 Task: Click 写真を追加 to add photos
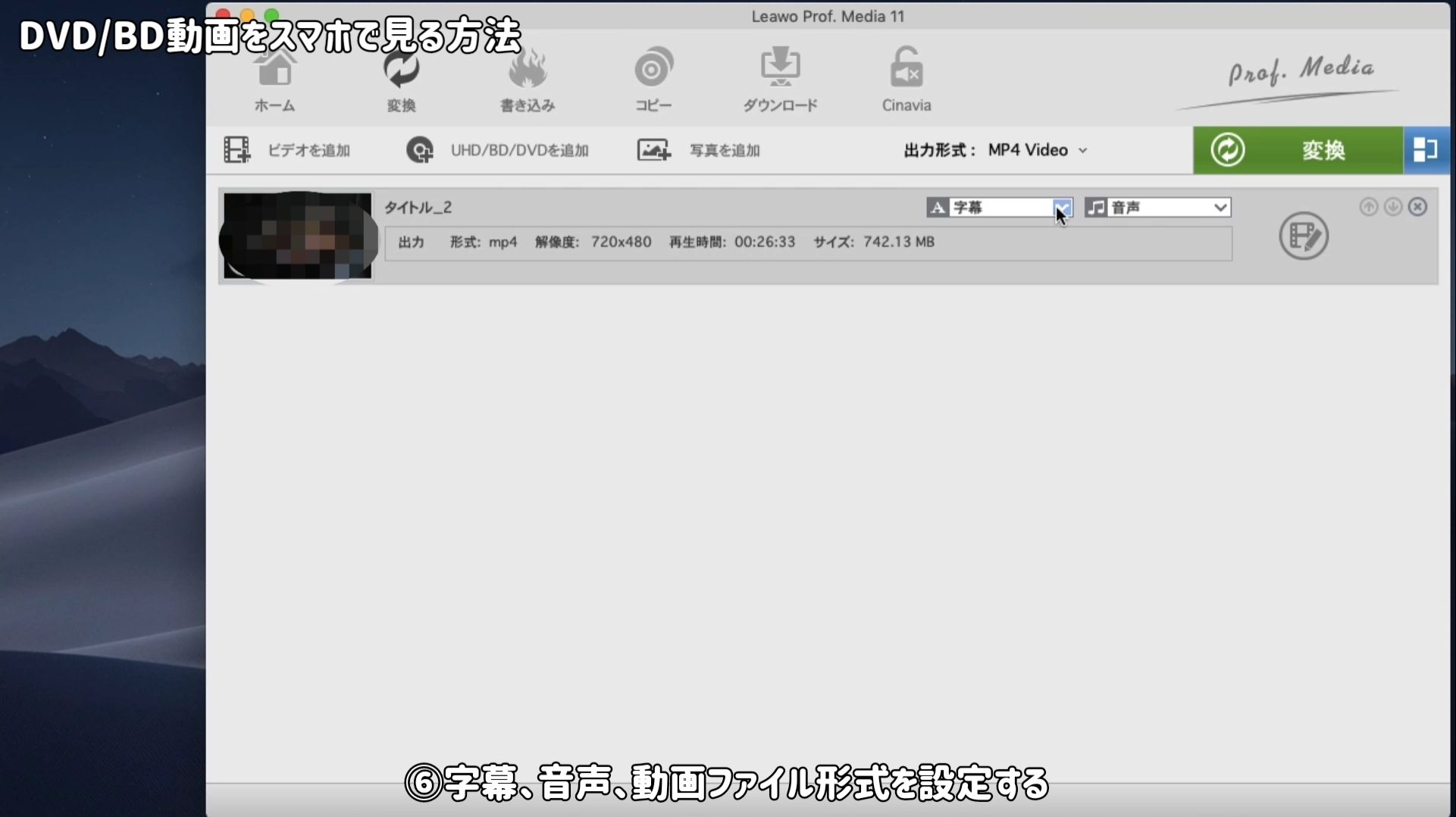point(698,150)
